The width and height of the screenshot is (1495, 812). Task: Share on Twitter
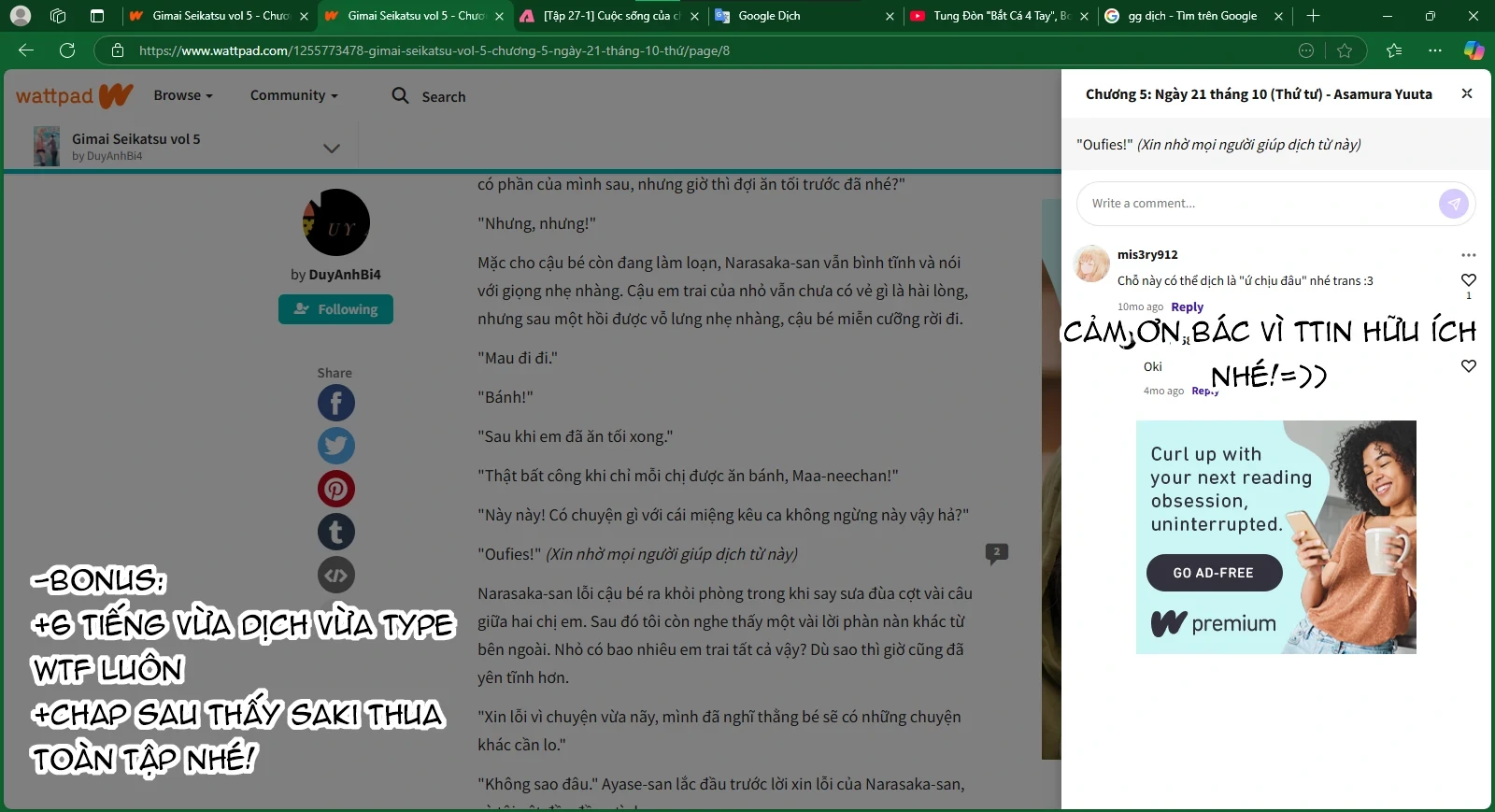point(335,446)
